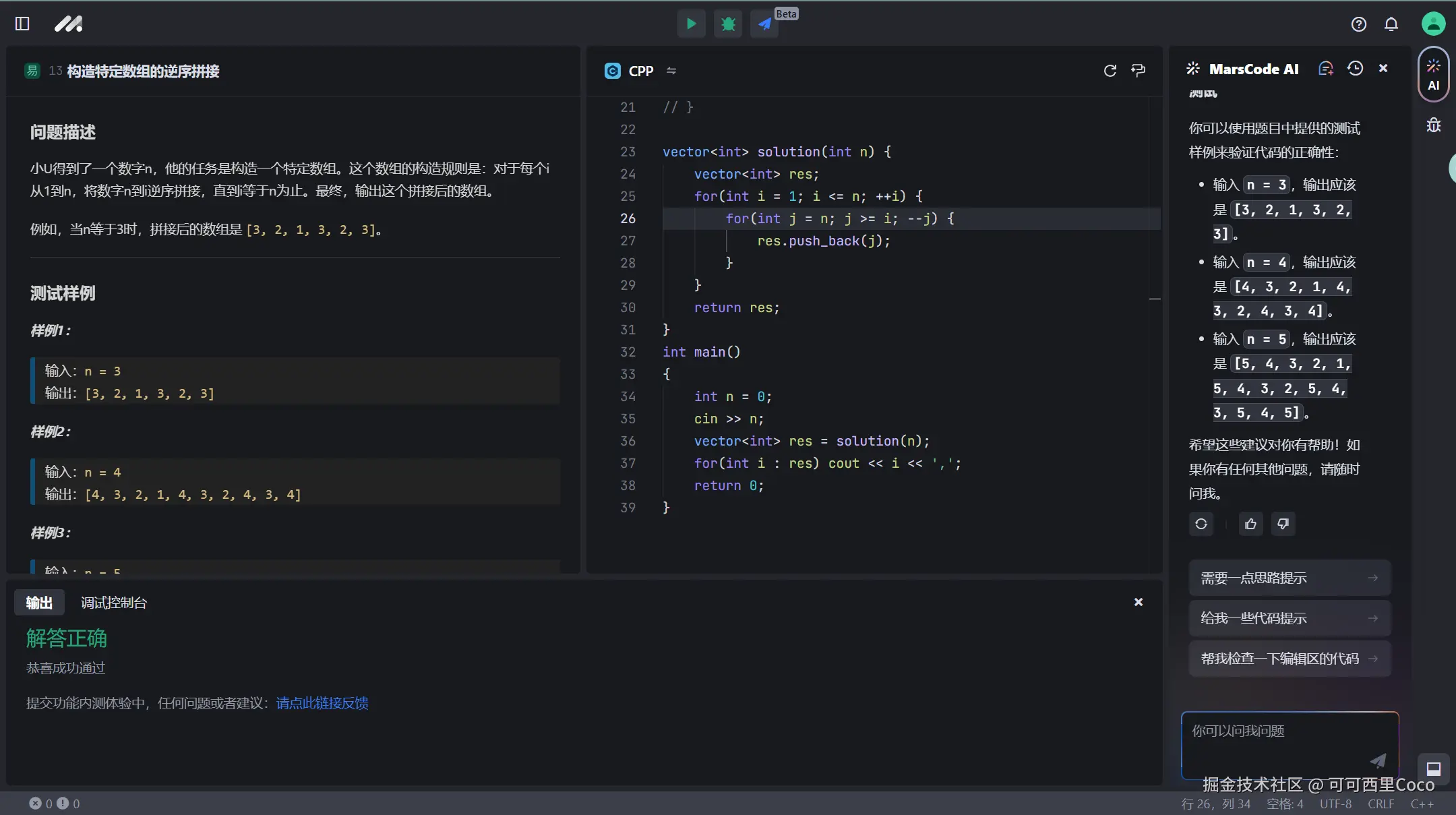Switch to the 调试控制台 tab

(x=113, y=603)
